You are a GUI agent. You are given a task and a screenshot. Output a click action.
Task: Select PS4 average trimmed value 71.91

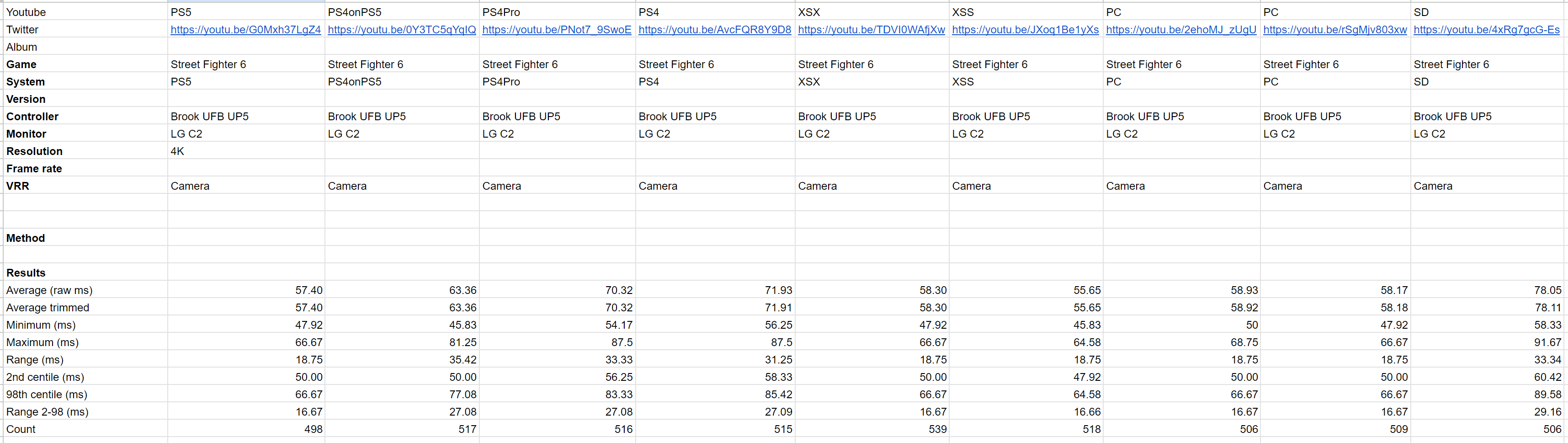[x=715, y=307]
